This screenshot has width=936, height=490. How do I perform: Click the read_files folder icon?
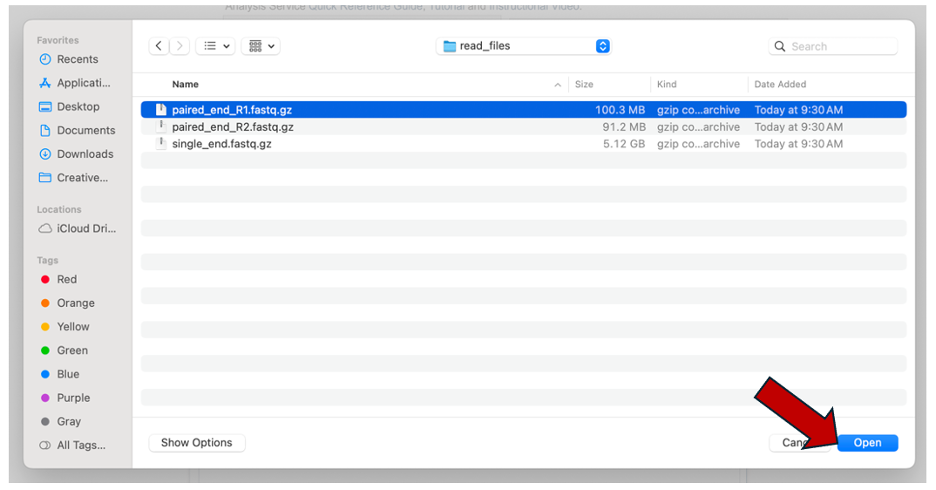449,46
